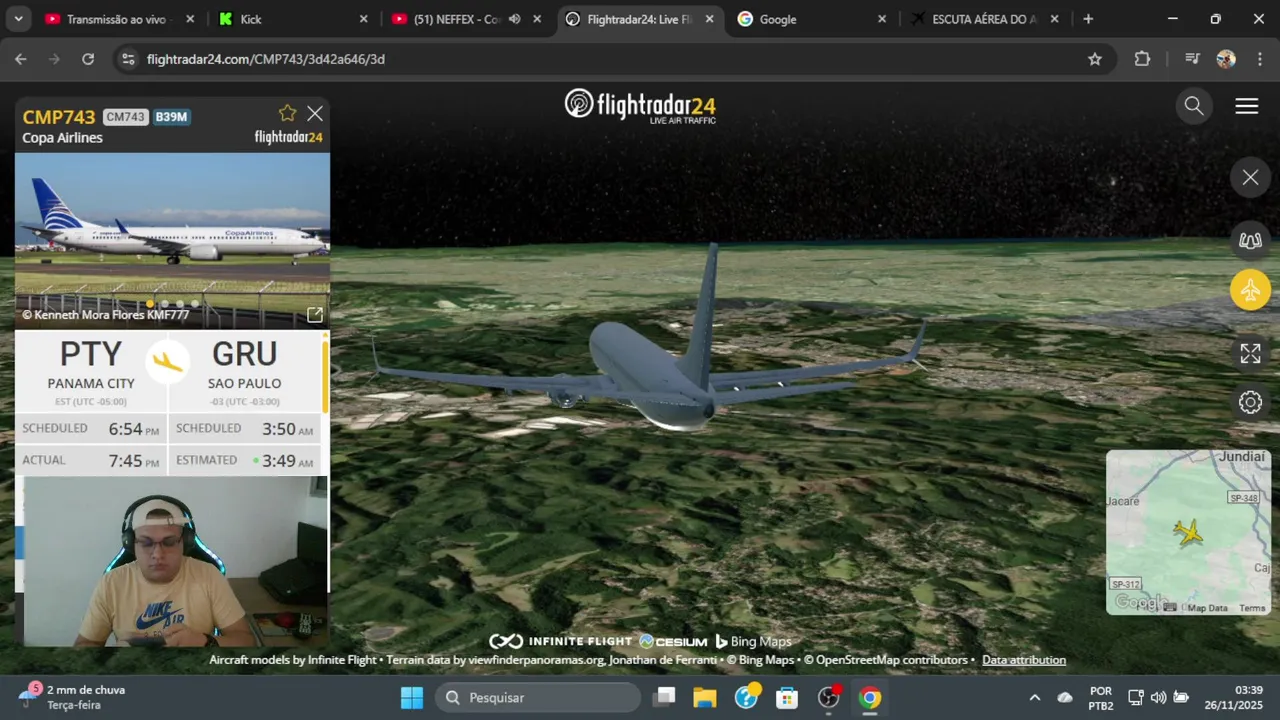Click the flight panel yellow scrollbar
The image size is (1280, 720).
coord(324,375)
